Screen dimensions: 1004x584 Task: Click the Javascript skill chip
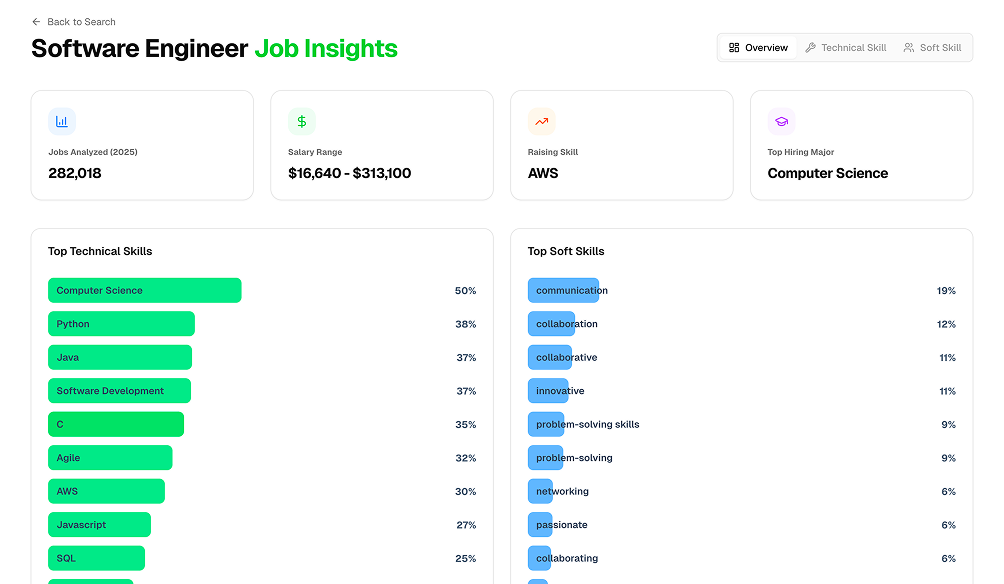99,524
